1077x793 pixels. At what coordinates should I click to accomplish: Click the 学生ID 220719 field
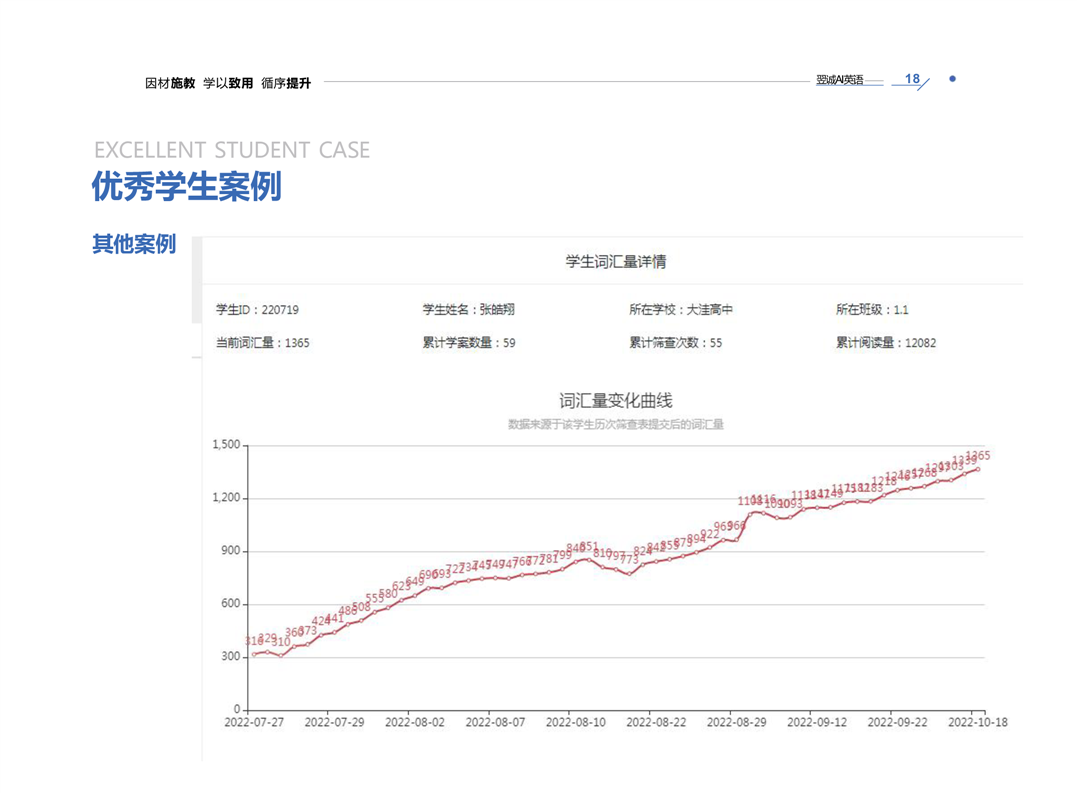coord(257,310)
